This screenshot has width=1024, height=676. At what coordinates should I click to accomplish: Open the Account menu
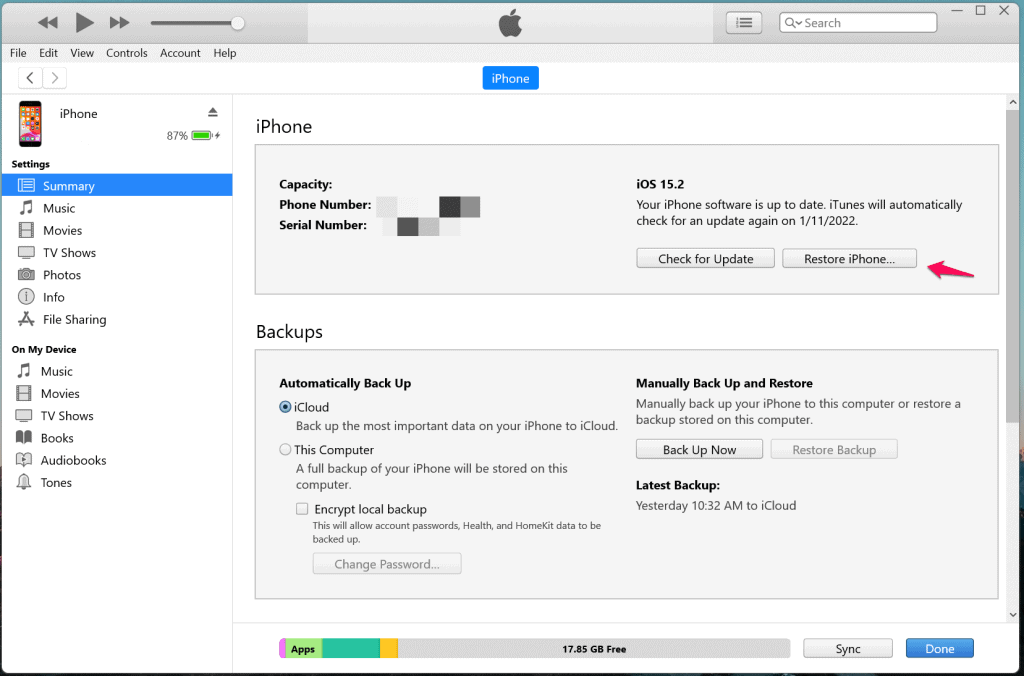[x=180, y=53]
